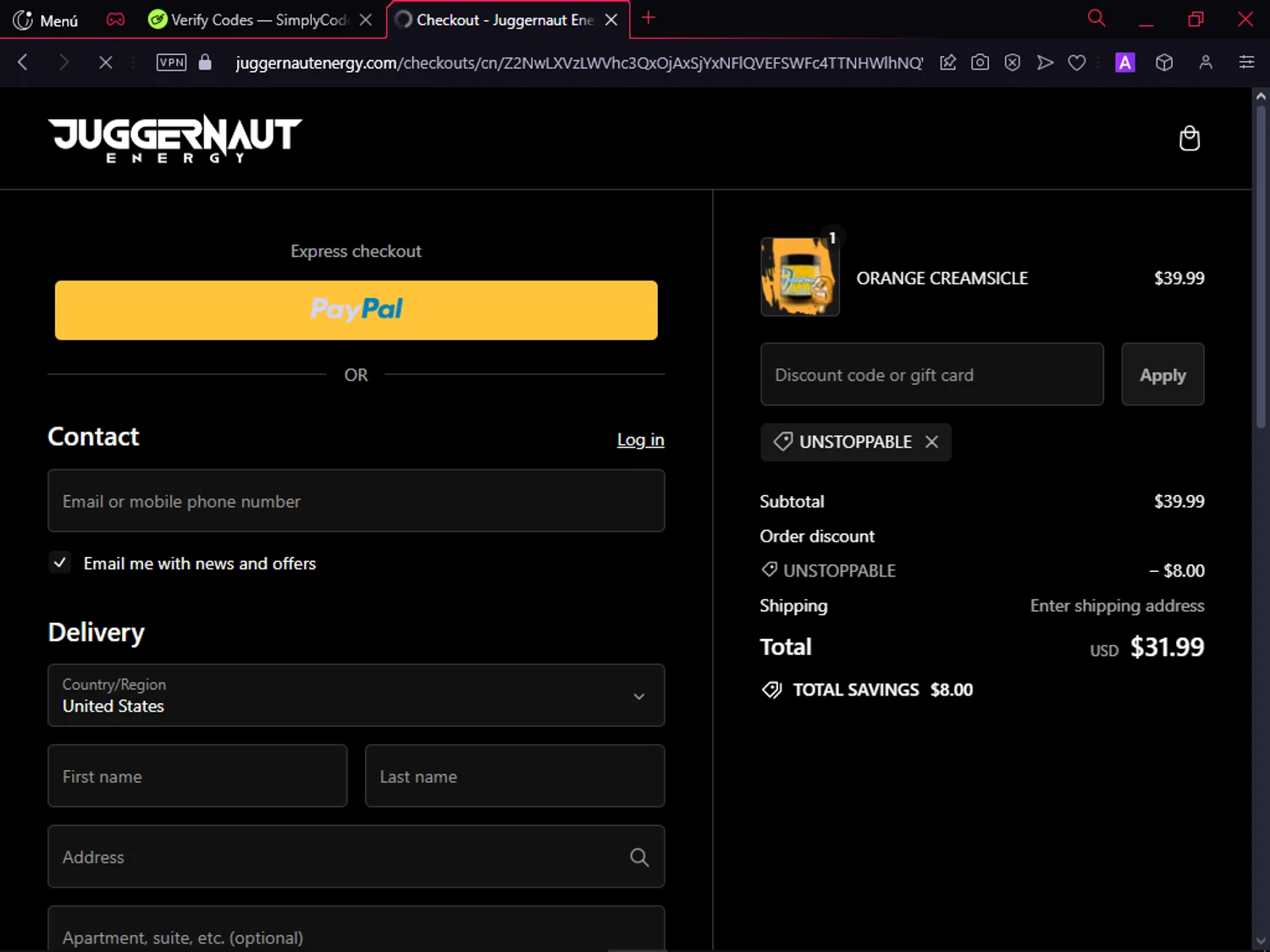Viewport: 1270px width, 952px height.
Task: Open the extensions cube icon
Action: pyautogui.click(x=1165, y=62)
